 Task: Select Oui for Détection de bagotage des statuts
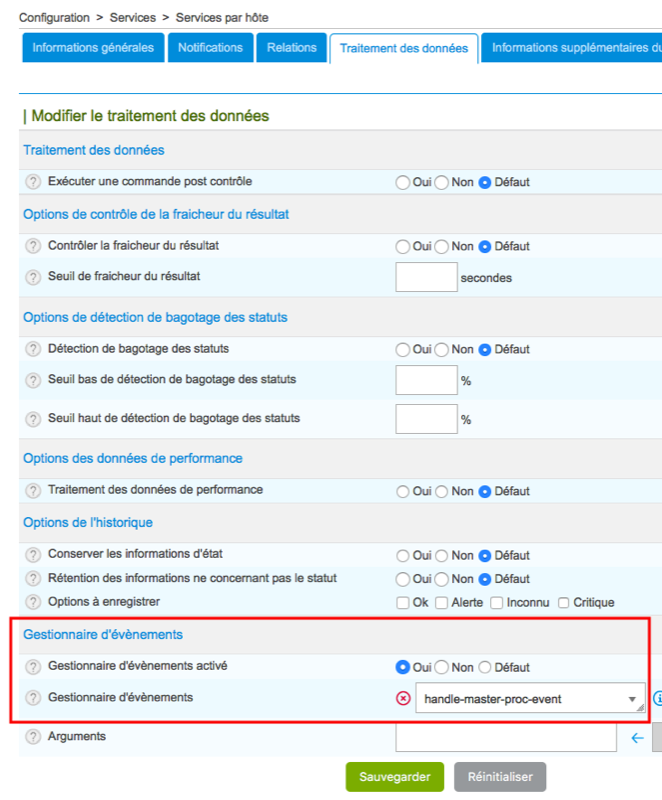403,350
